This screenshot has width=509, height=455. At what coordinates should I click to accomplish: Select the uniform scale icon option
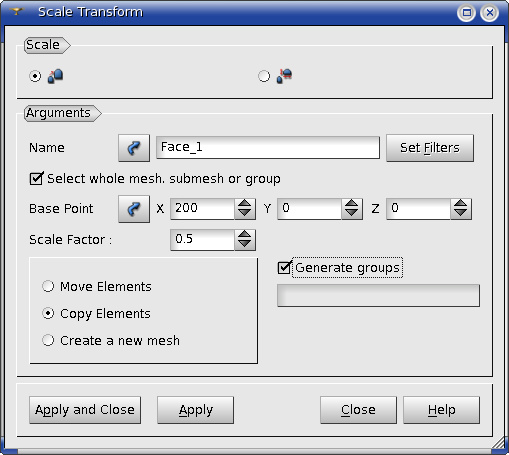coord(35,76)
